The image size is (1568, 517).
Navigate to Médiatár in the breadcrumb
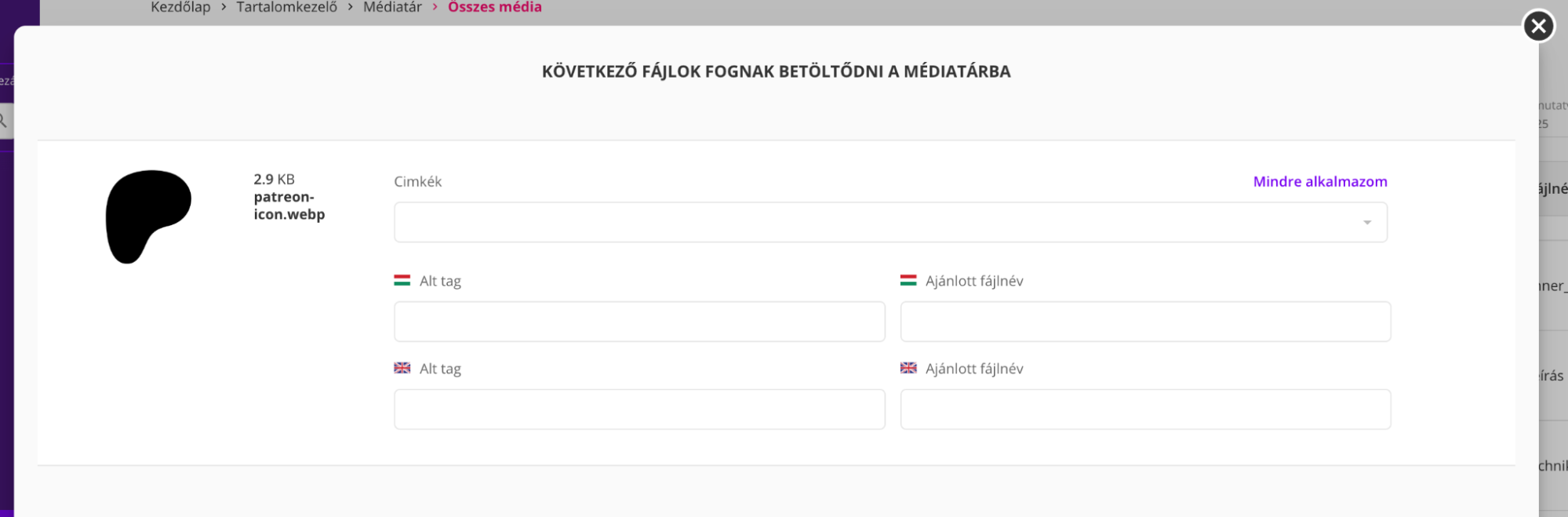[x=392, y=7]
